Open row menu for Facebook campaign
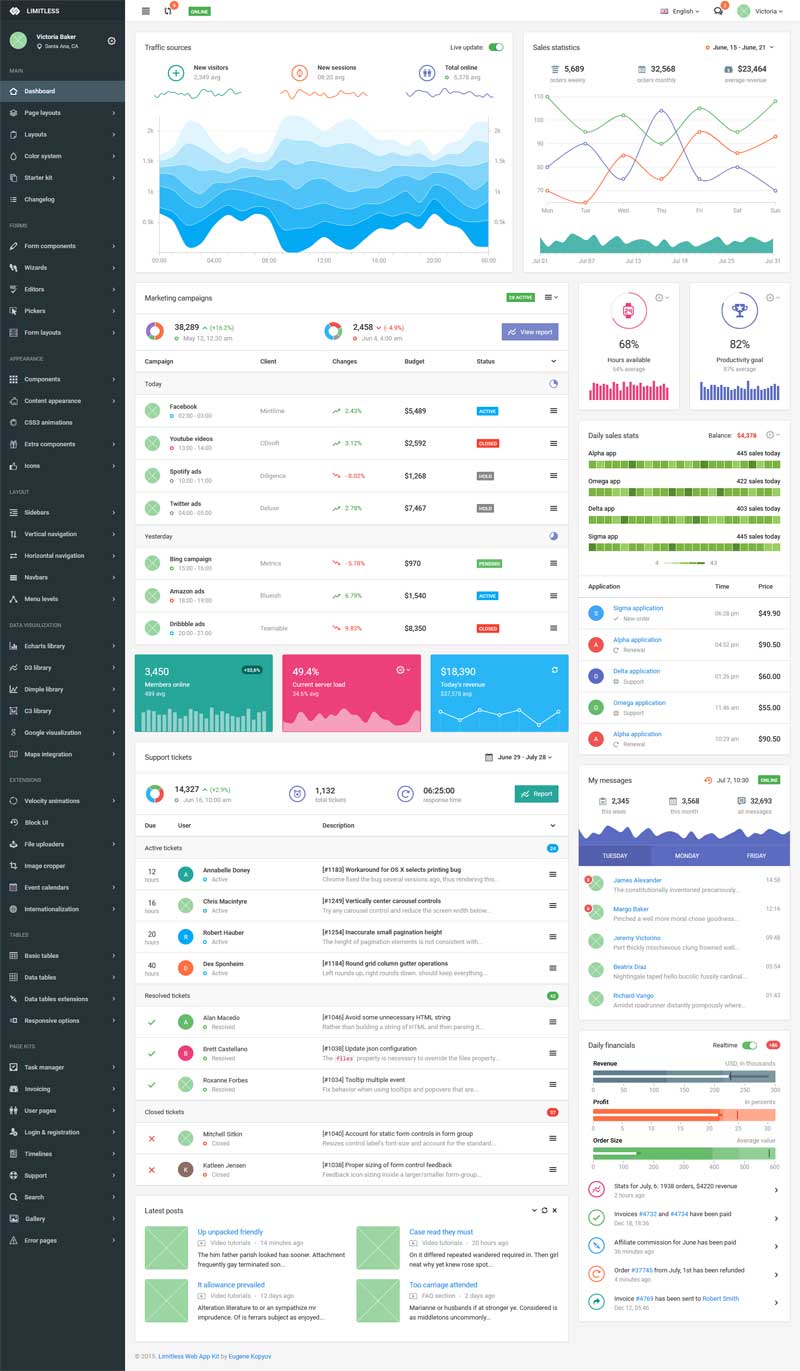800x1371 pixels. [x=553, y=411]
